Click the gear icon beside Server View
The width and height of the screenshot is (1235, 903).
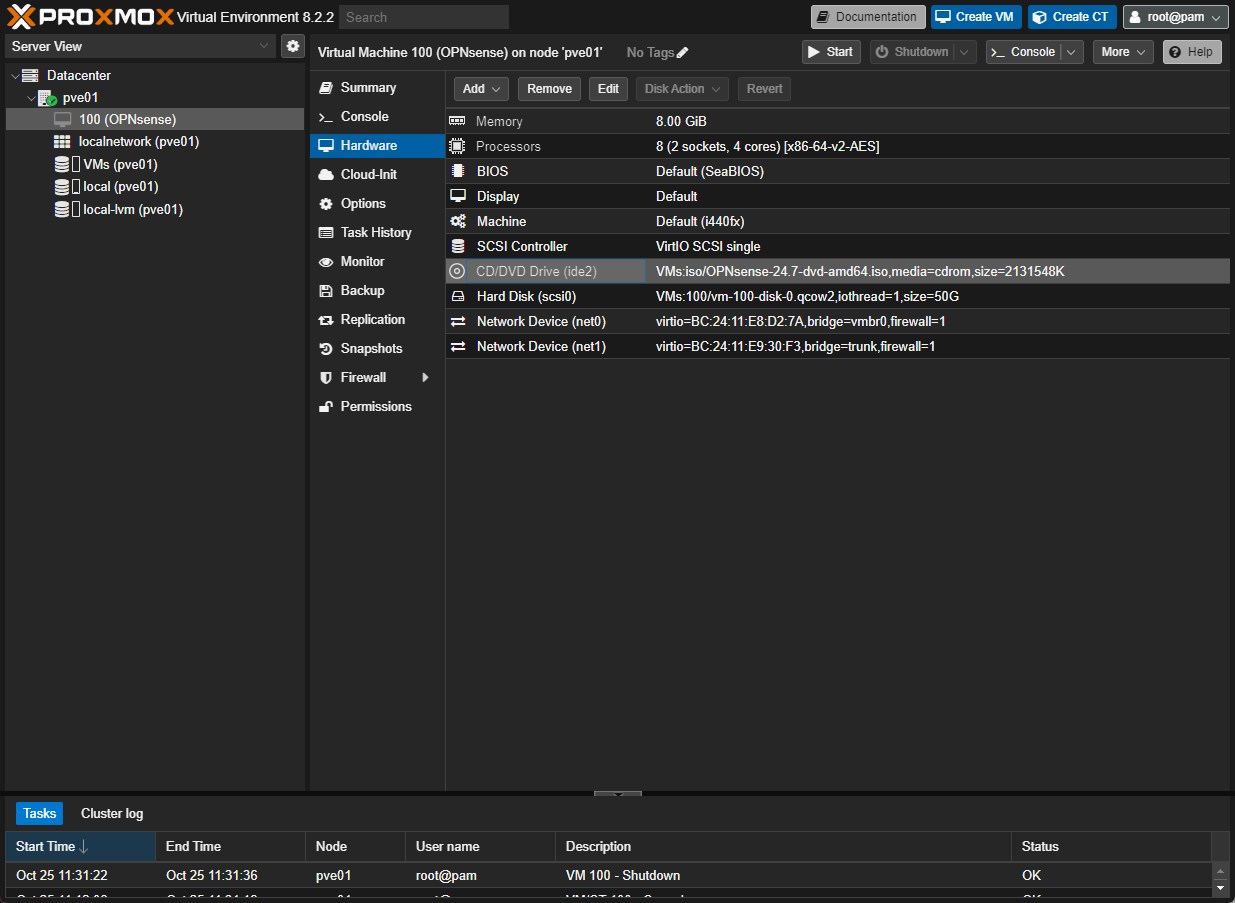(293, 46)
